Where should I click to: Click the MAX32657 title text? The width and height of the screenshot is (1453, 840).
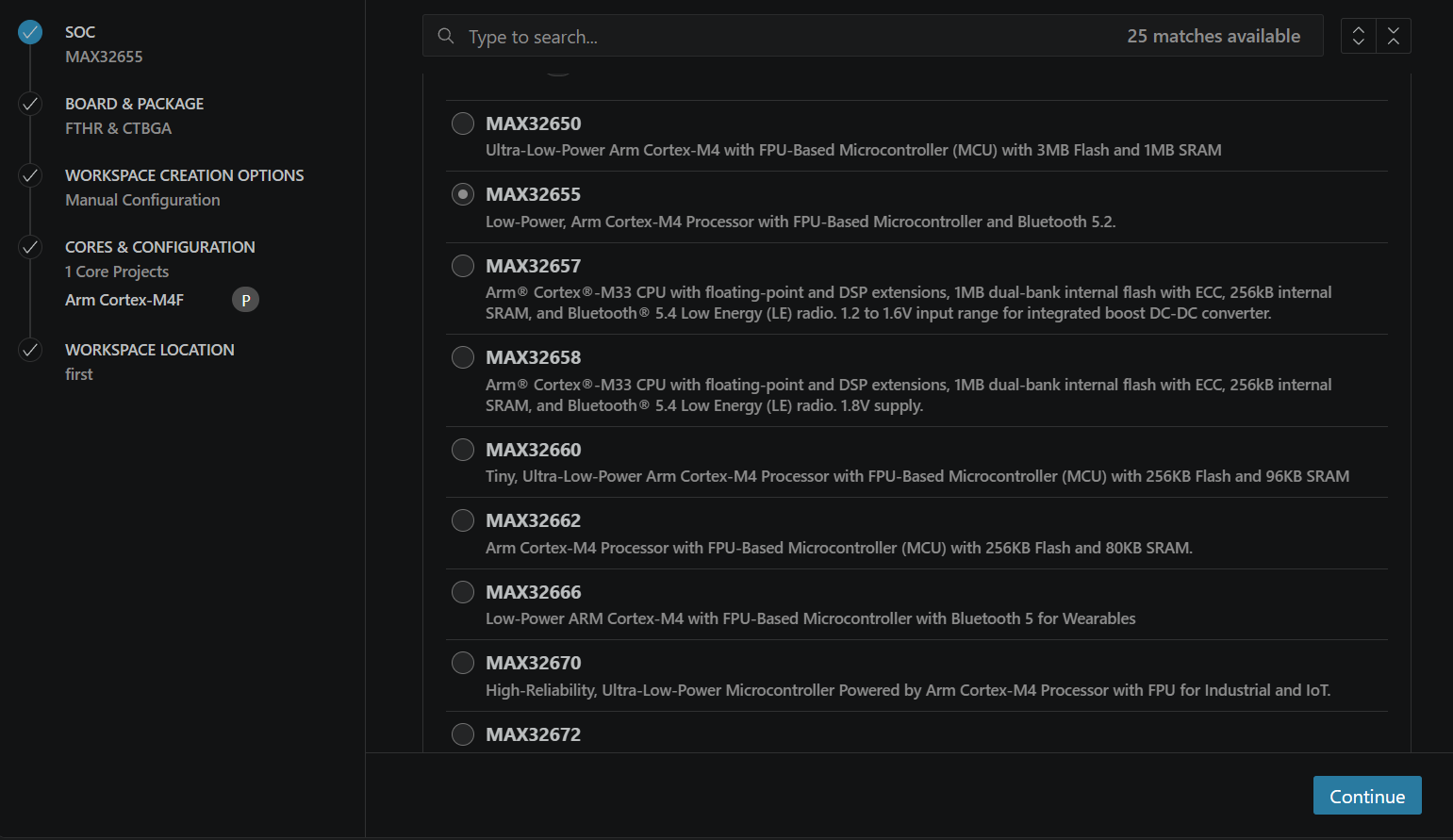pos(534,266)
